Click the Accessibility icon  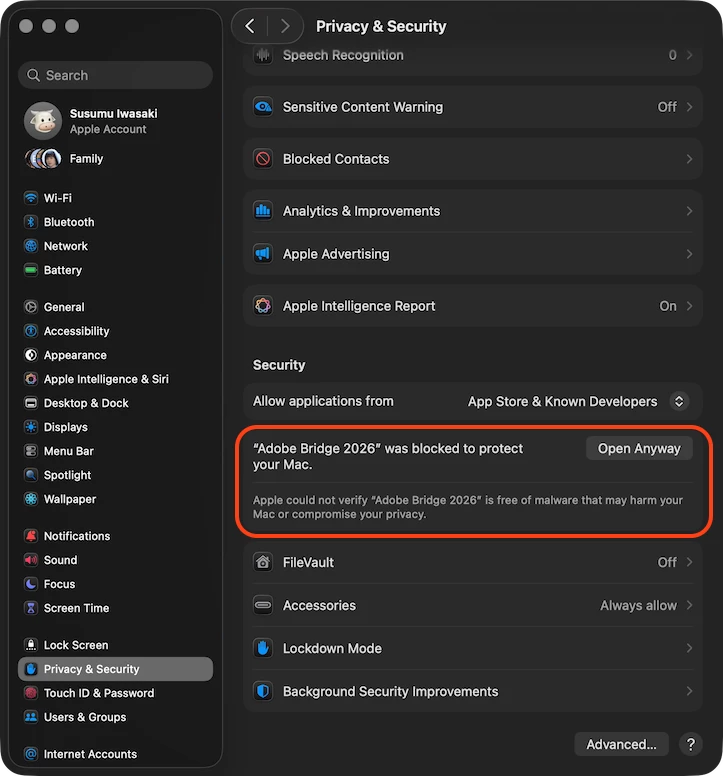tap(31, 331)
